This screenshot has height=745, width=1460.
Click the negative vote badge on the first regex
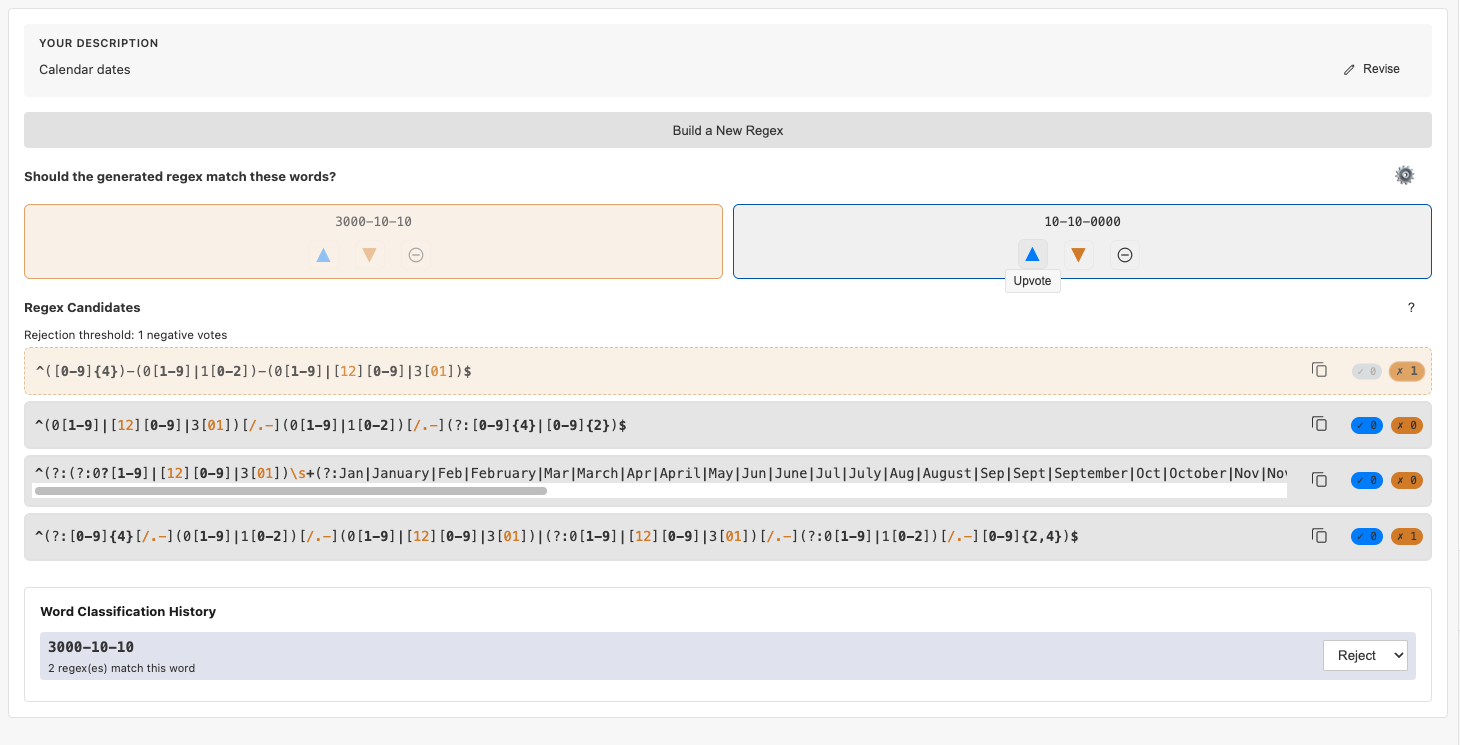(1406, 370)
